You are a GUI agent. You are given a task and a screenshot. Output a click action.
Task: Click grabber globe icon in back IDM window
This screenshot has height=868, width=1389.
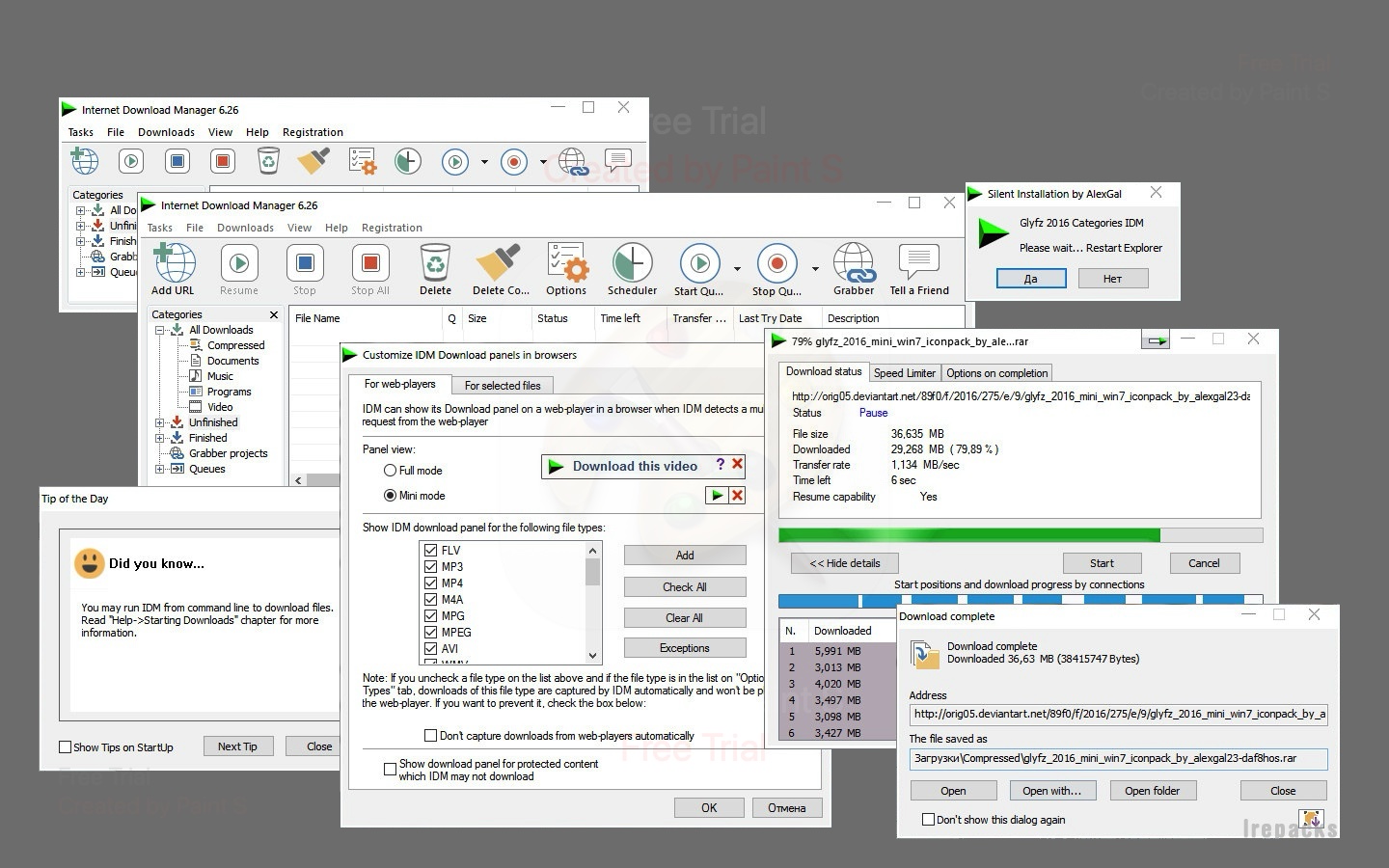pyautogui.click(x=573, y=161)
